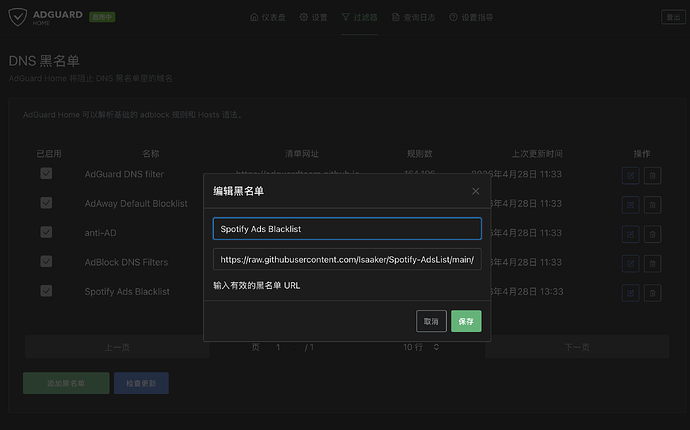Delete the AdGuard DNS filter entry

653,176
